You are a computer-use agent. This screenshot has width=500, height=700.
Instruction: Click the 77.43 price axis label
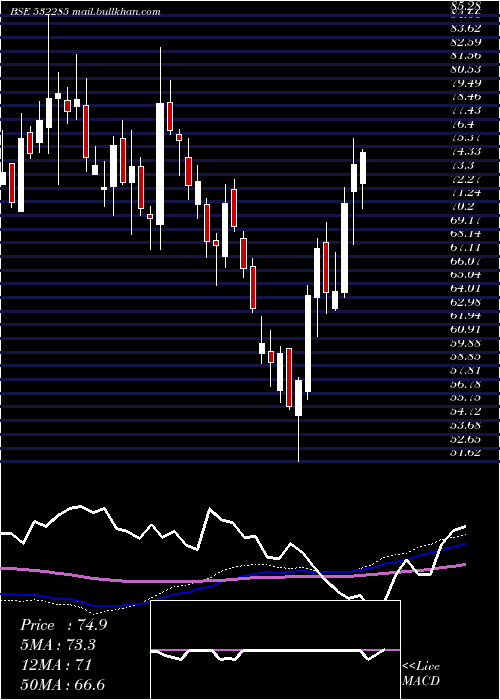click(x=466, y=110)
